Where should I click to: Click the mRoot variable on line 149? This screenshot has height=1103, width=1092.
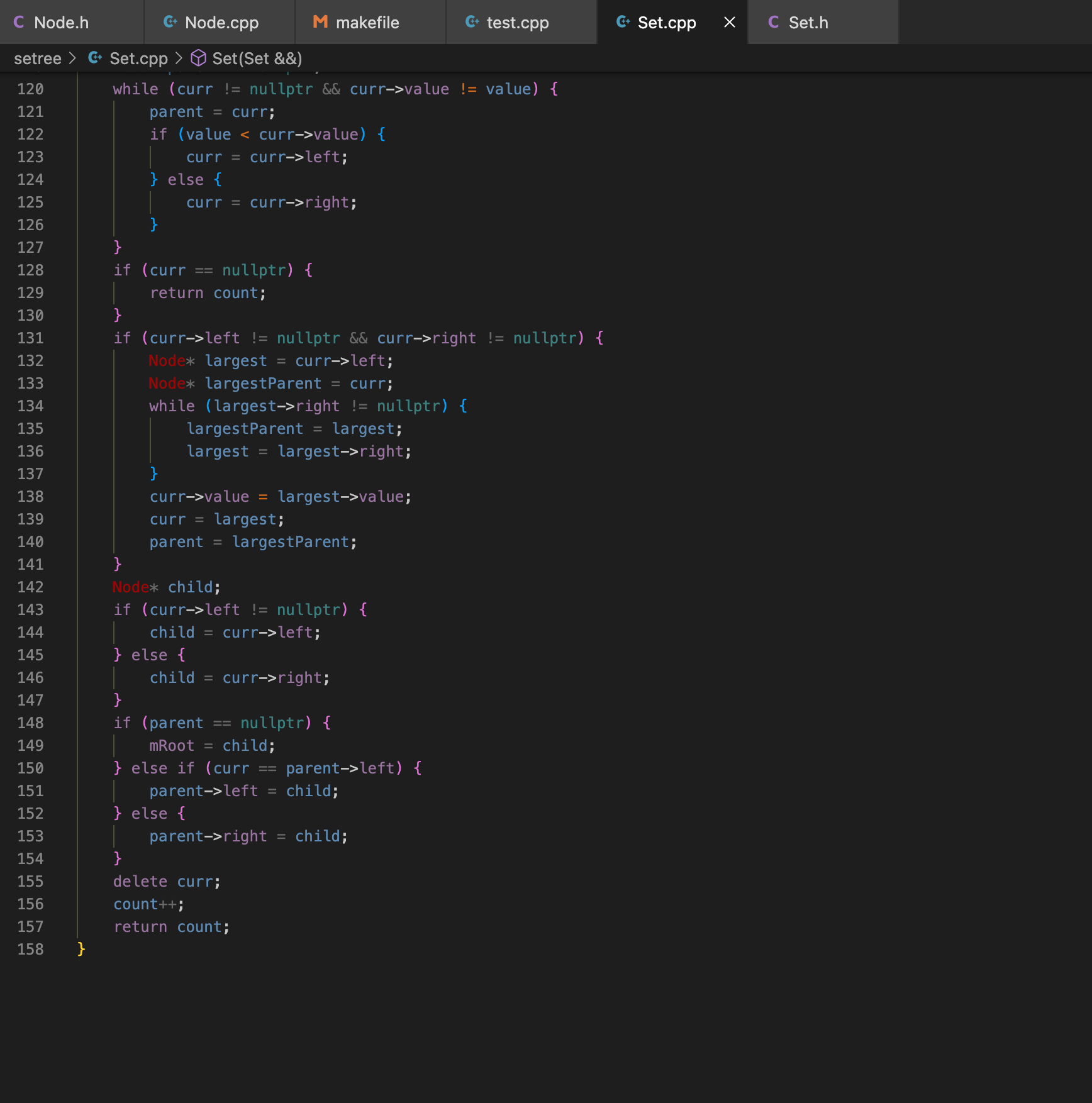pos(171,745)
